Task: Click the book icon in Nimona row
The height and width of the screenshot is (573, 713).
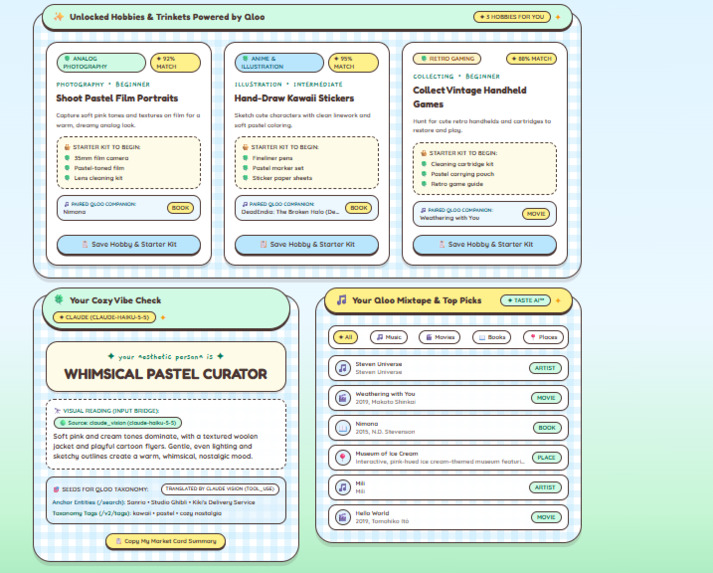Action: [342, 427]
